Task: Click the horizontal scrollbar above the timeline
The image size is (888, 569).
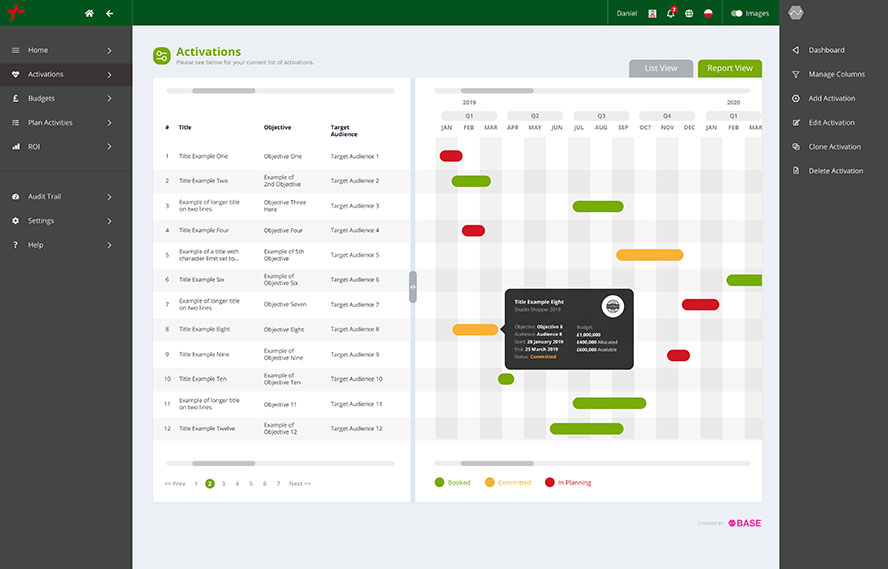Action: point(497,91)
